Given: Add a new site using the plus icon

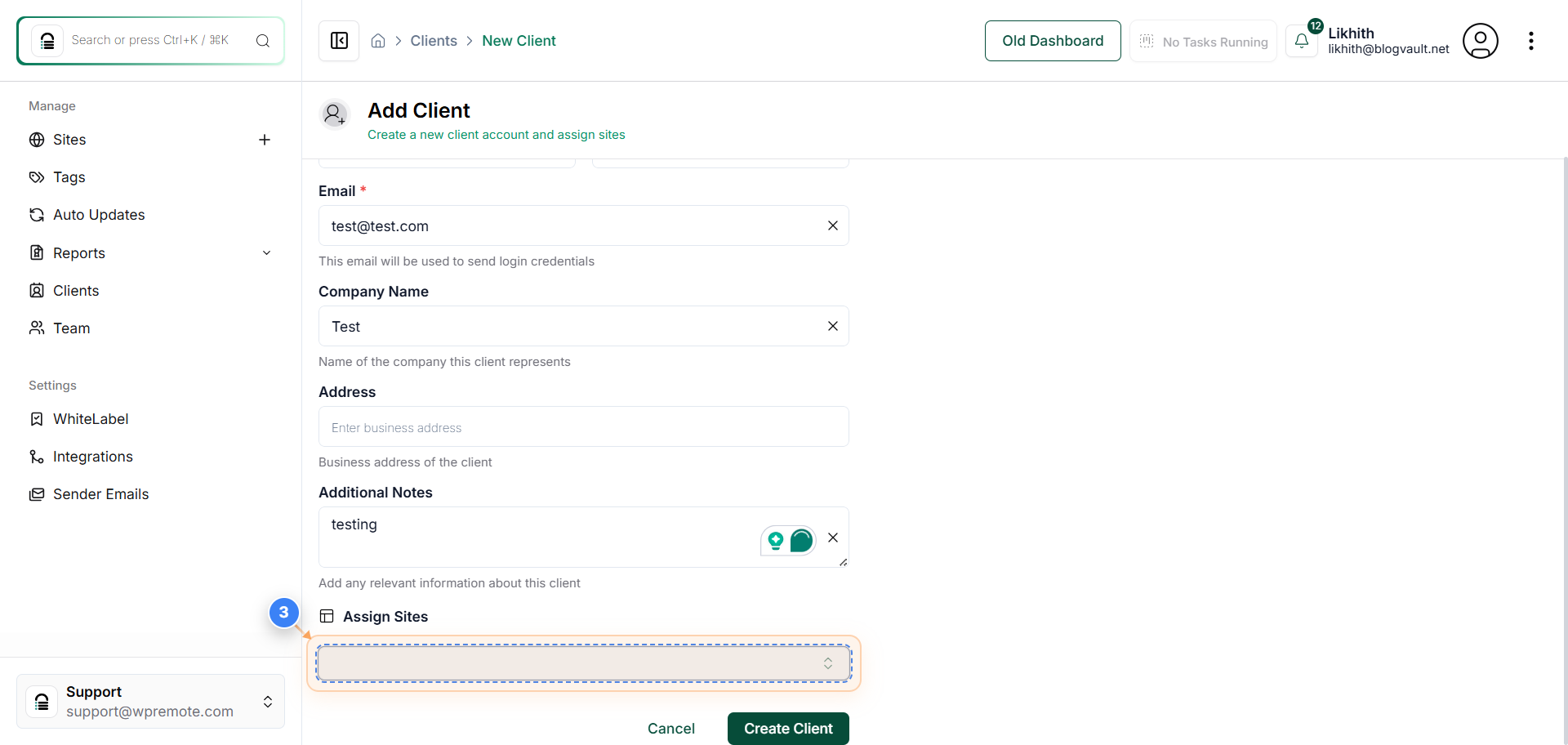Looking at the screenshot, I should (265, 140).
